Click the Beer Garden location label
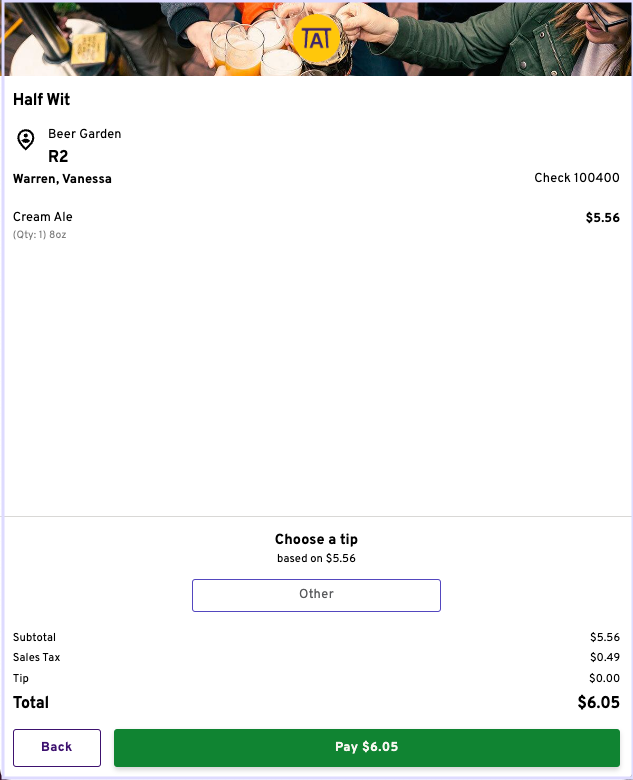 click(84, 134)
